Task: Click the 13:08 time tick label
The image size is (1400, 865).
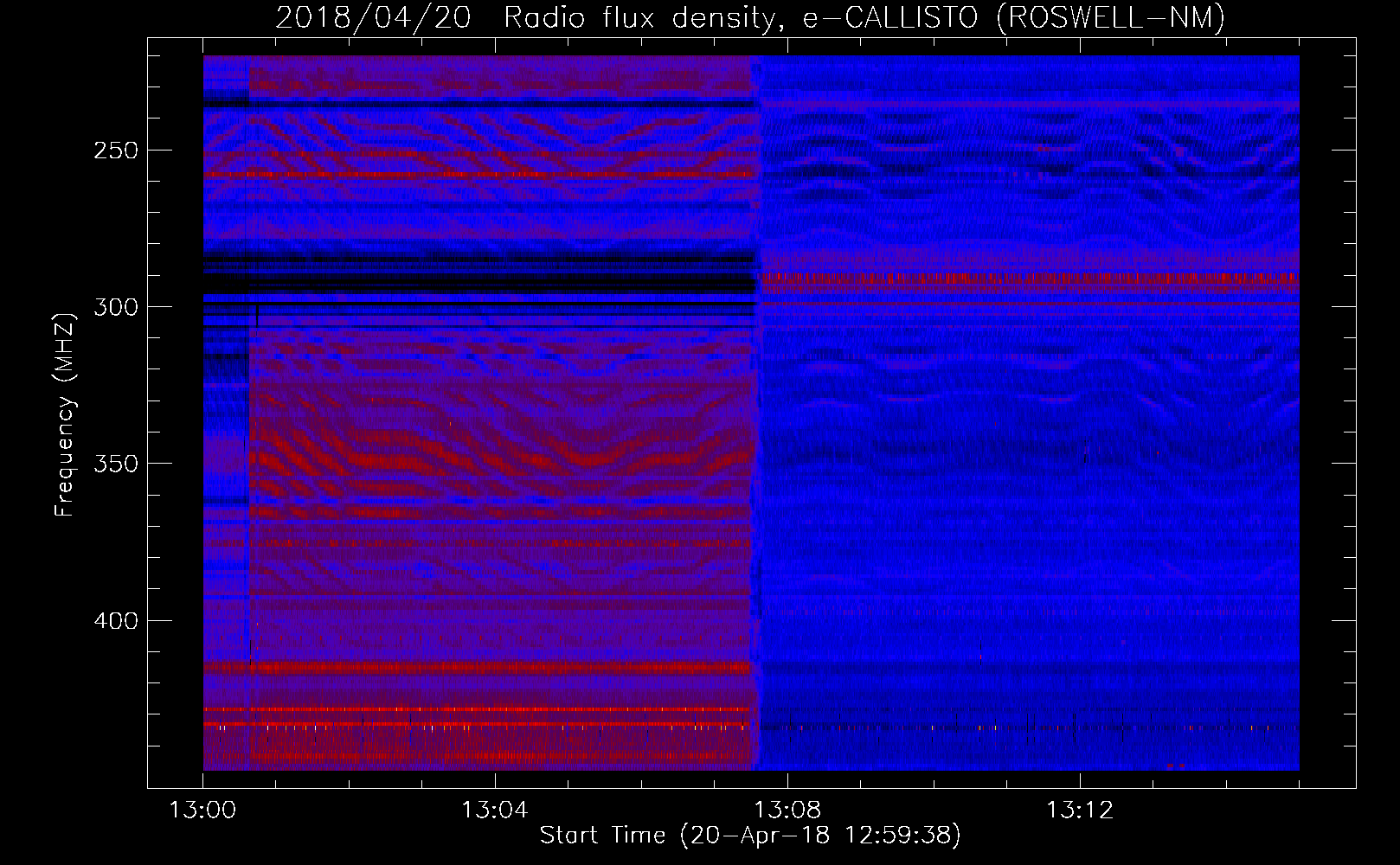Action: [787, 811]
